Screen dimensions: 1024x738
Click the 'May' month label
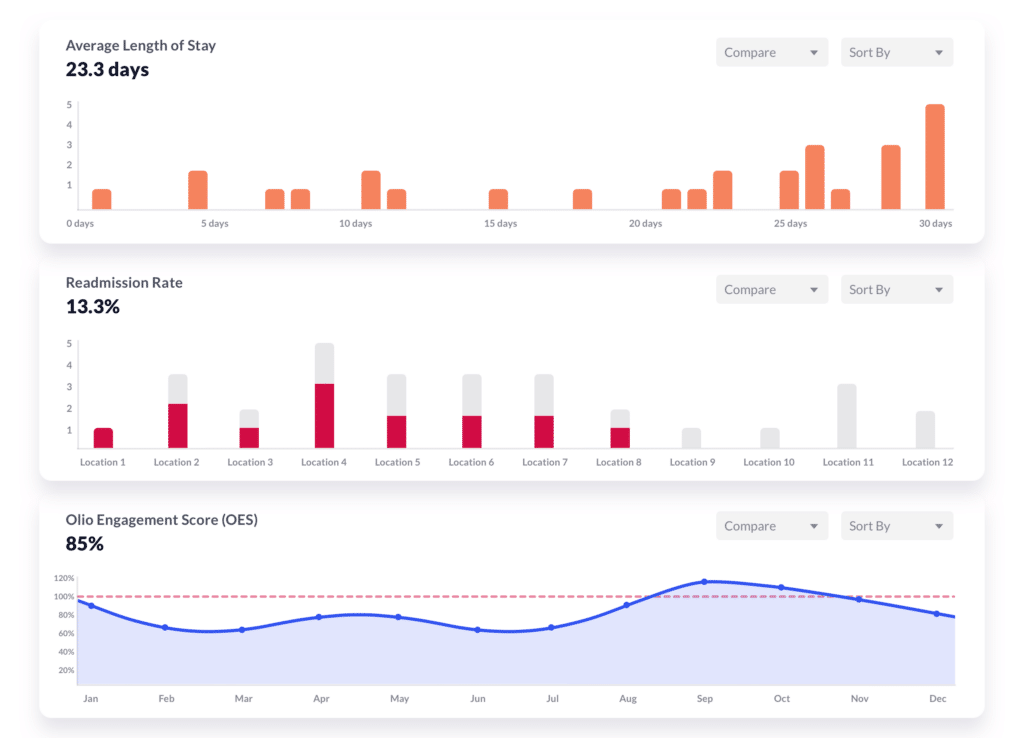(x=400, y=699)
